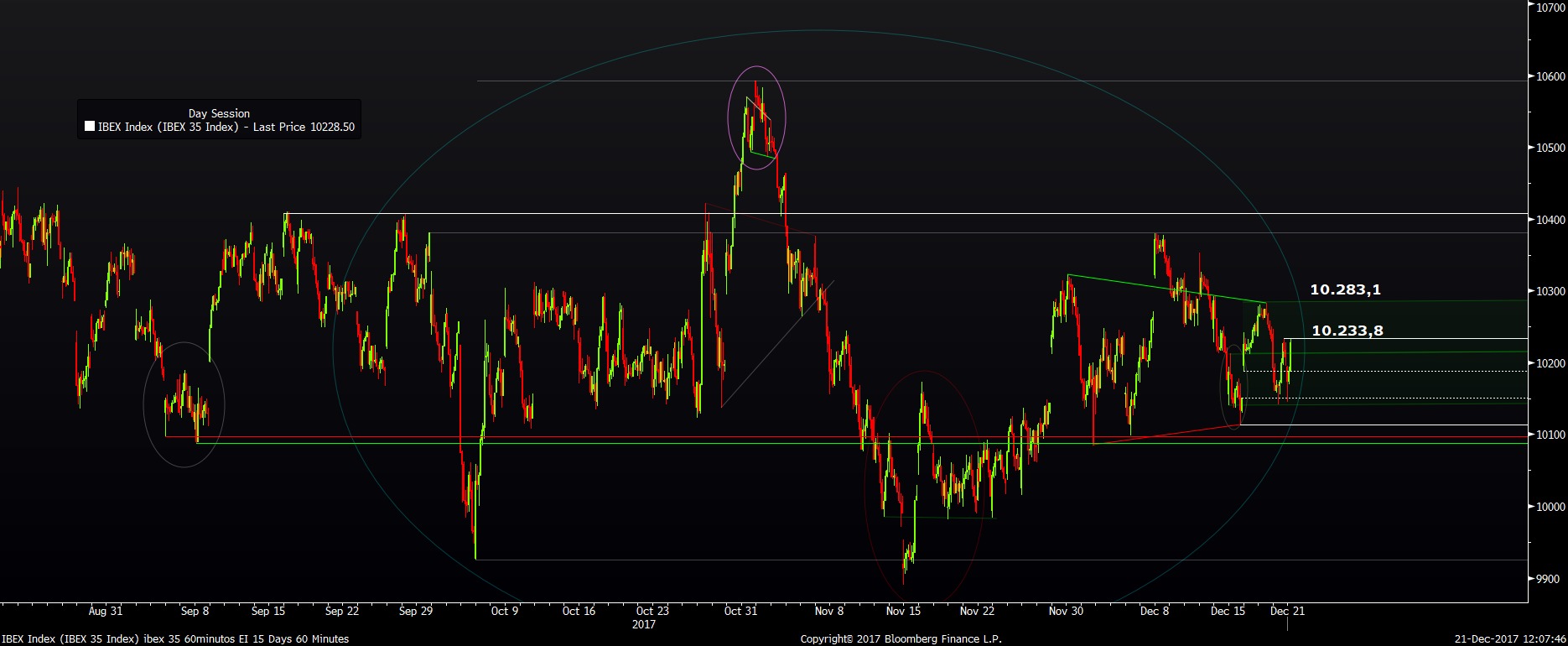Screen dimensions: 1568x646
Task: Click the 2017 year label under the time axis
Action: coord(644,624)
